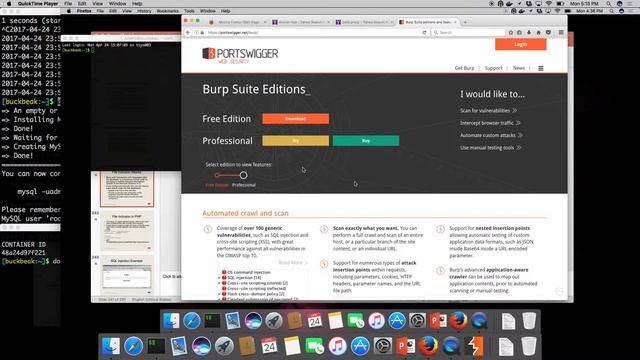
Task: Open the Firefox Tools menu
Action: [189, 11]
